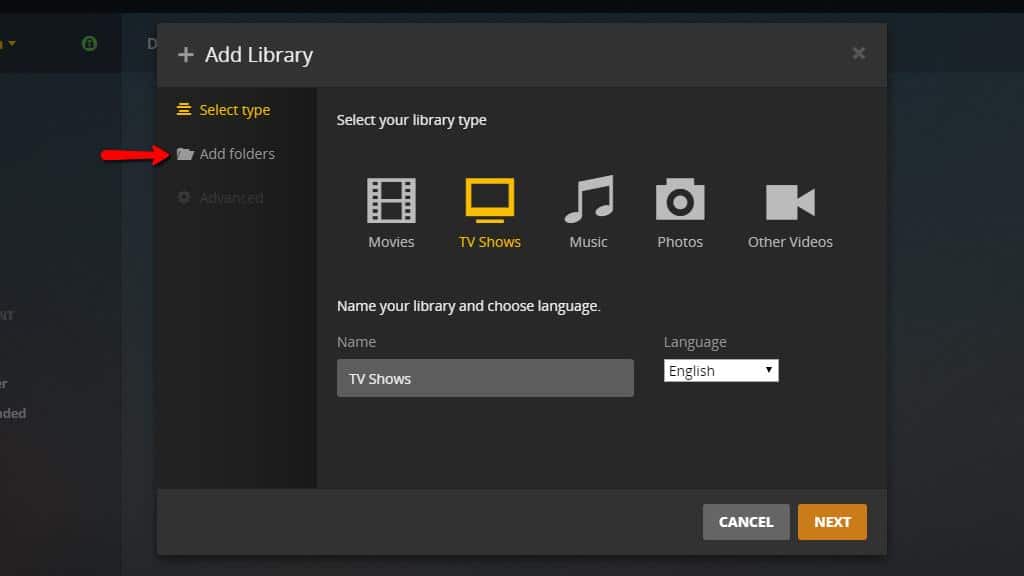Select the Movies film strip icon
Screen dimensions: 1024x576
pos(390,200)
